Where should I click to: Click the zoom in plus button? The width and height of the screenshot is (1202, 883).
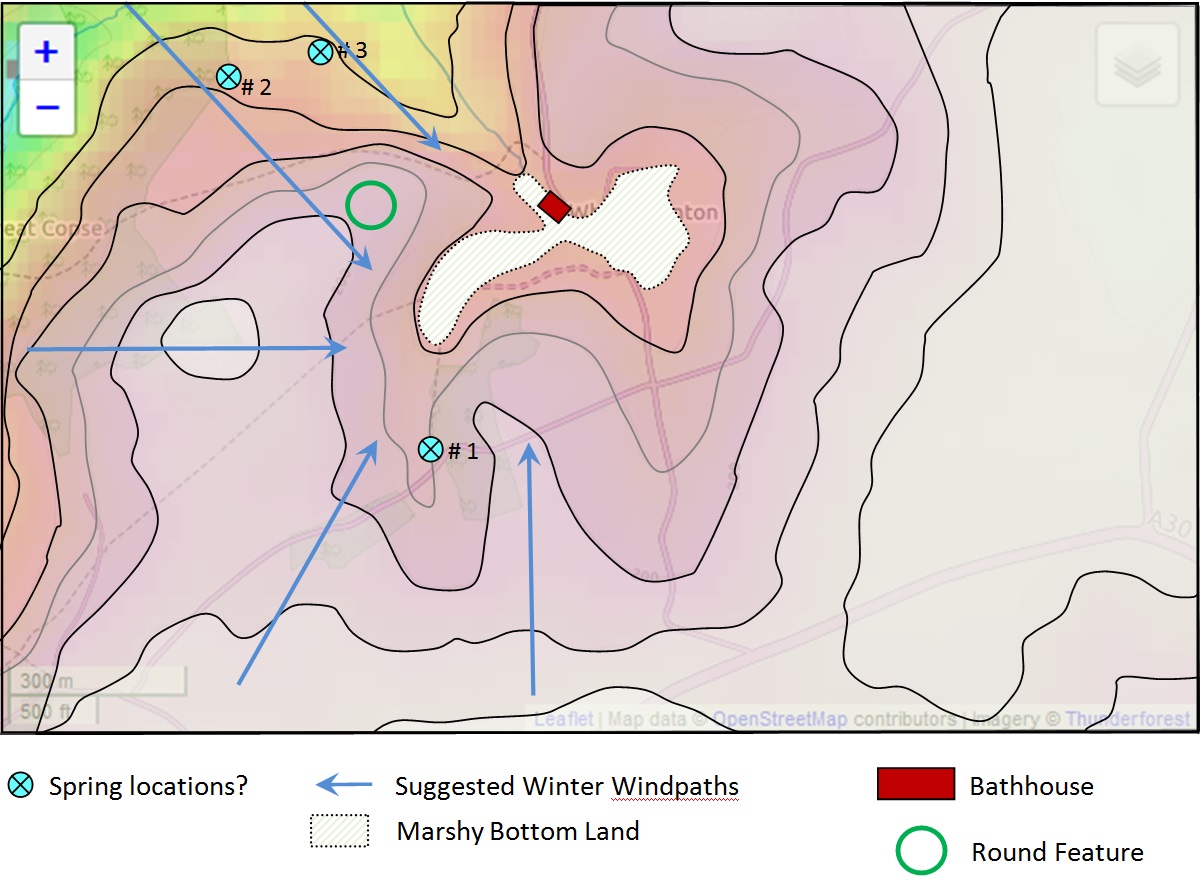point(46,52)
